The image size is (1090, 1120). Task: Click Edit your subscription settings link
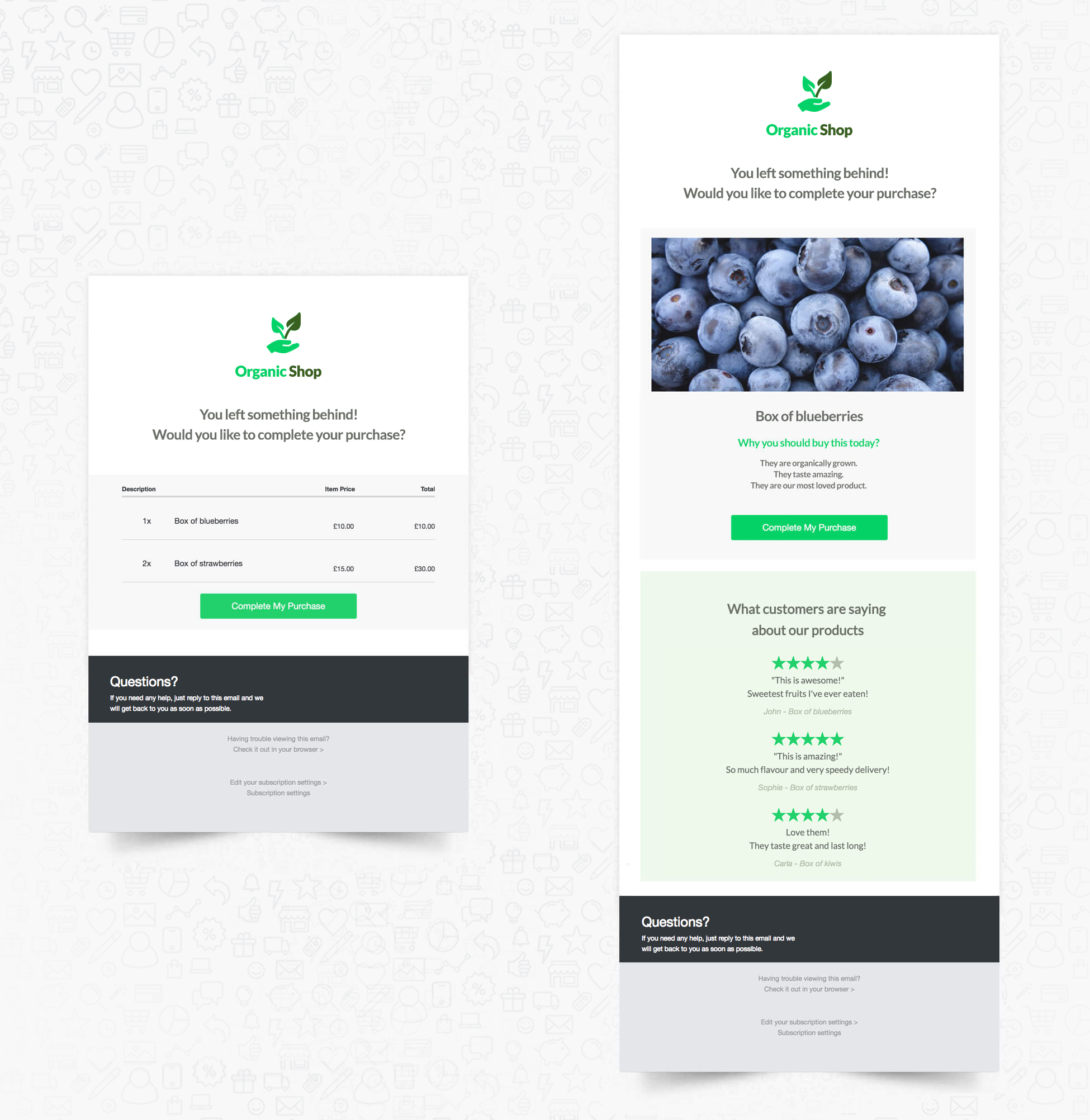click(279, 782)
